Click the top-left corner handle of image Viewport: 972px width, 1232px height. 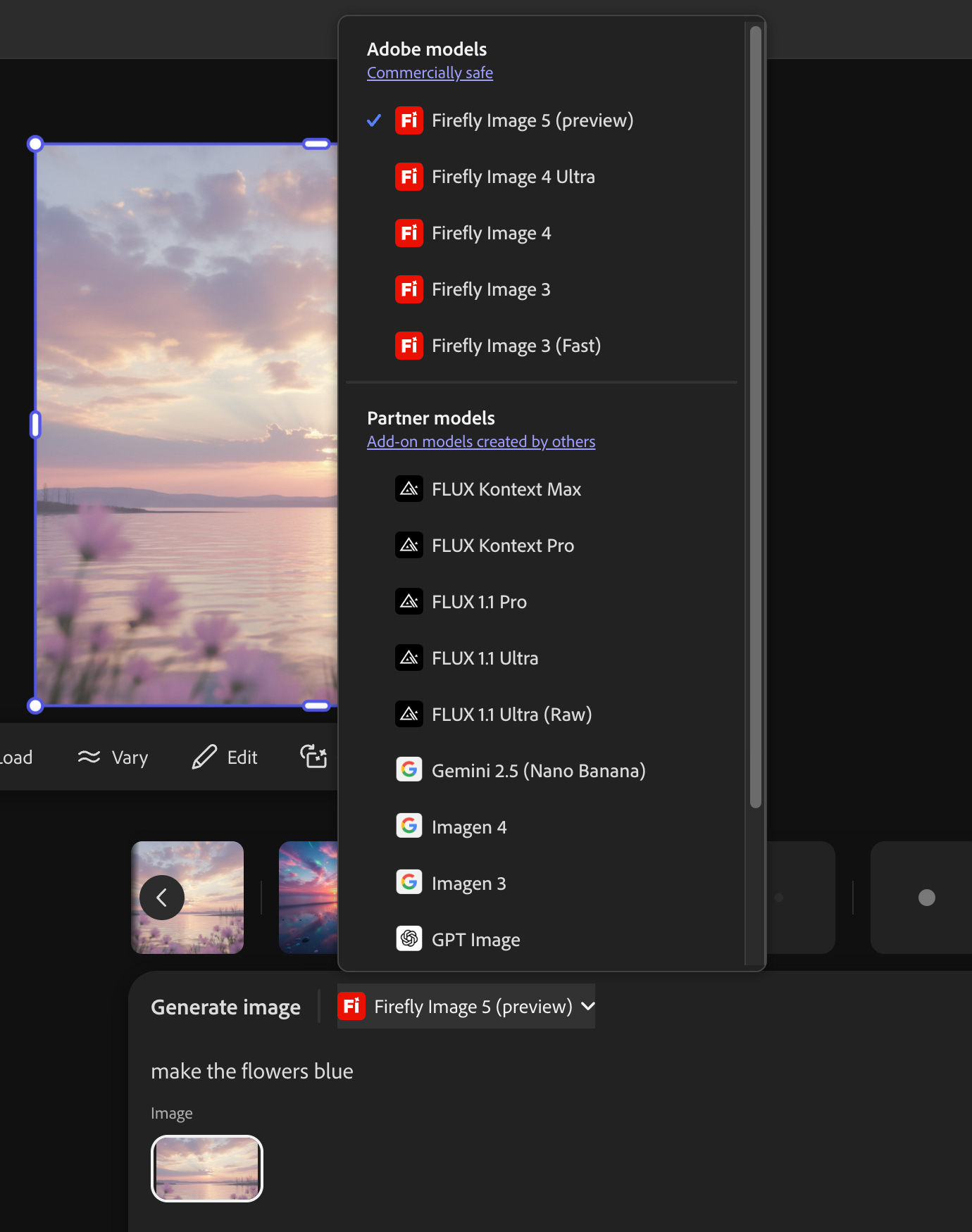point(35,144)
